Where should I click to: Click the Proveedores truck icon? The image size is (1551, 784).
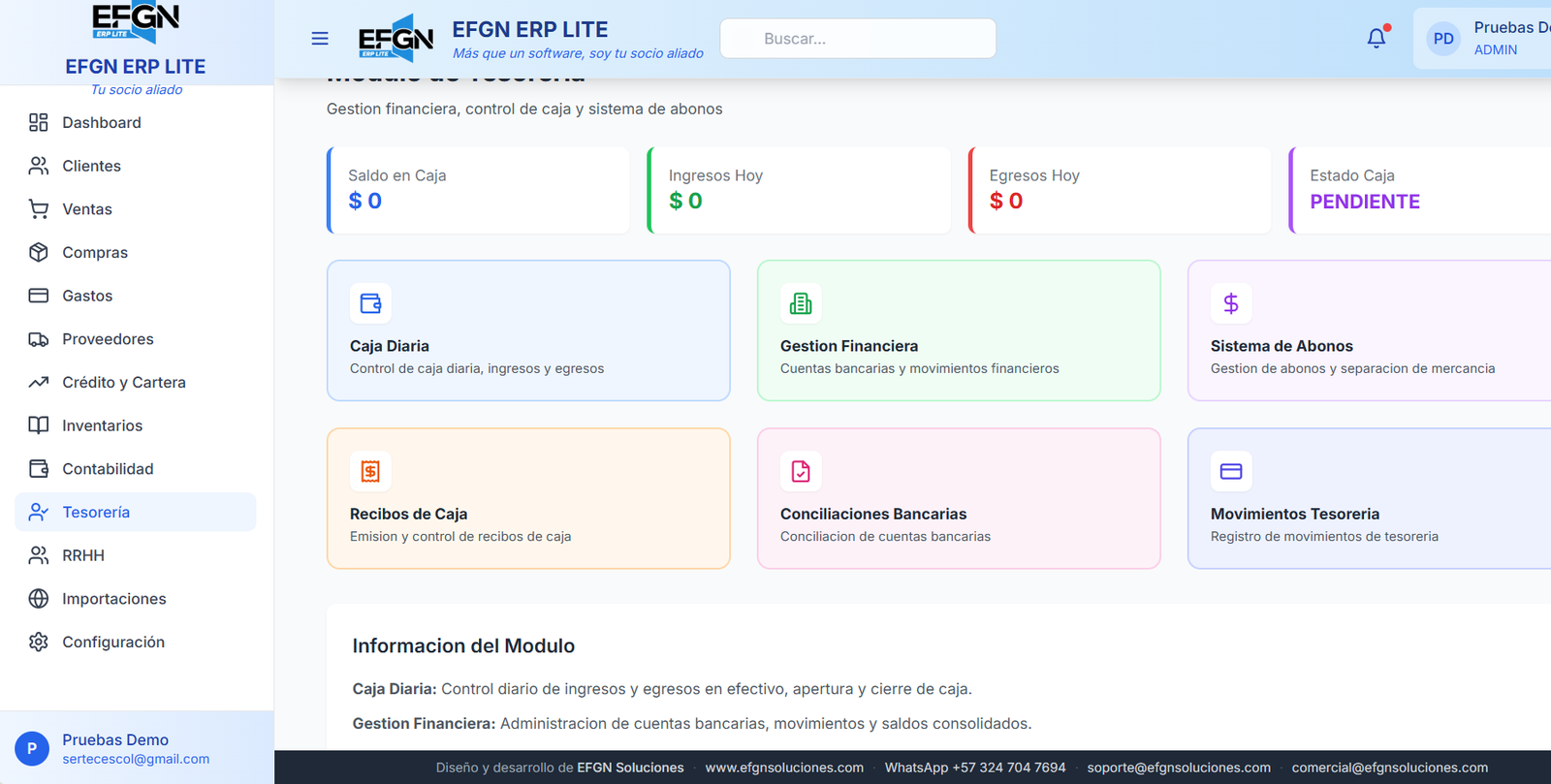39,339
